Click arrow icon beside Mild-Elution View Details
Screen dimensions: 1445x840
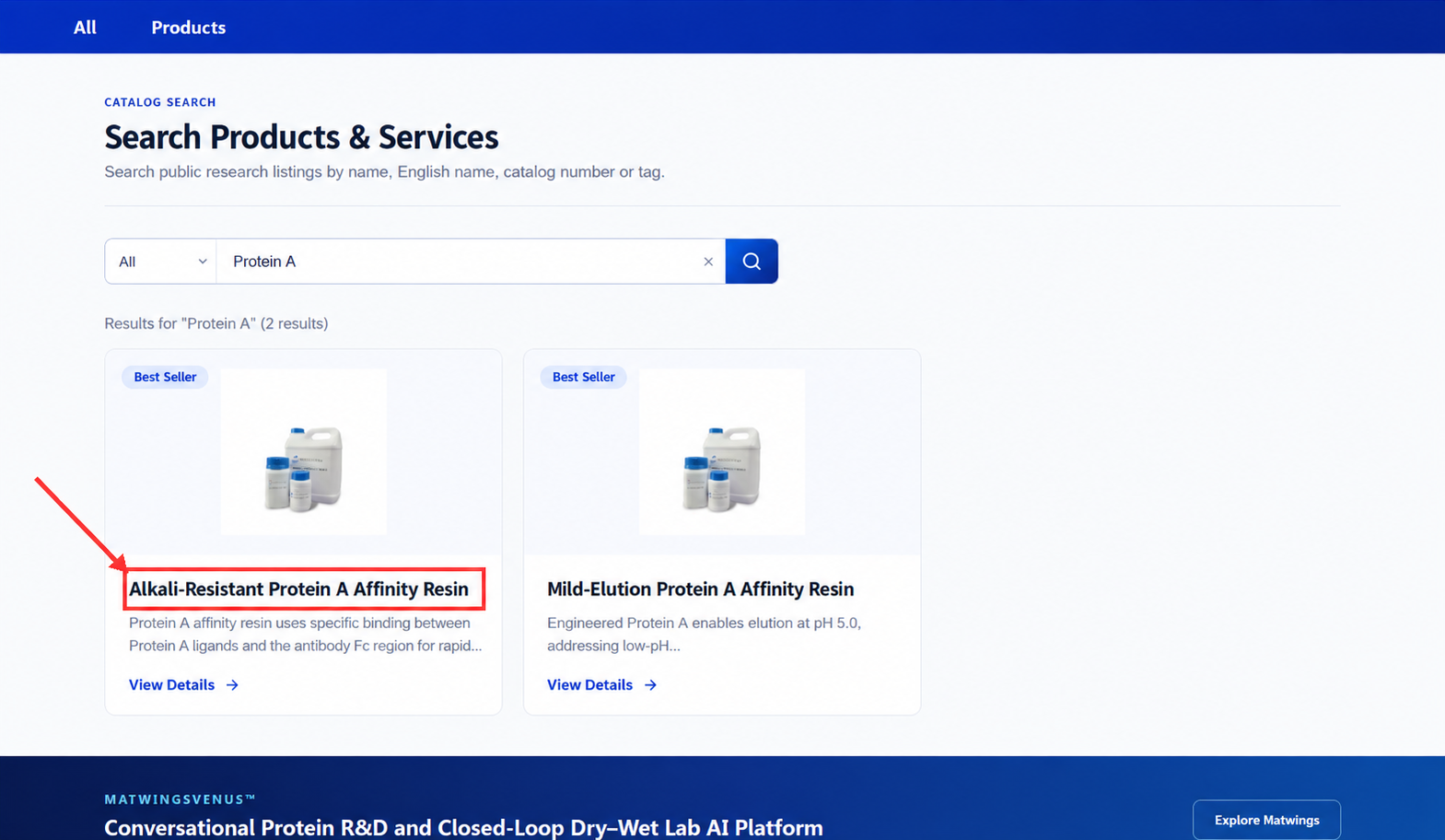pyautogui.click(x=650, y=685)
